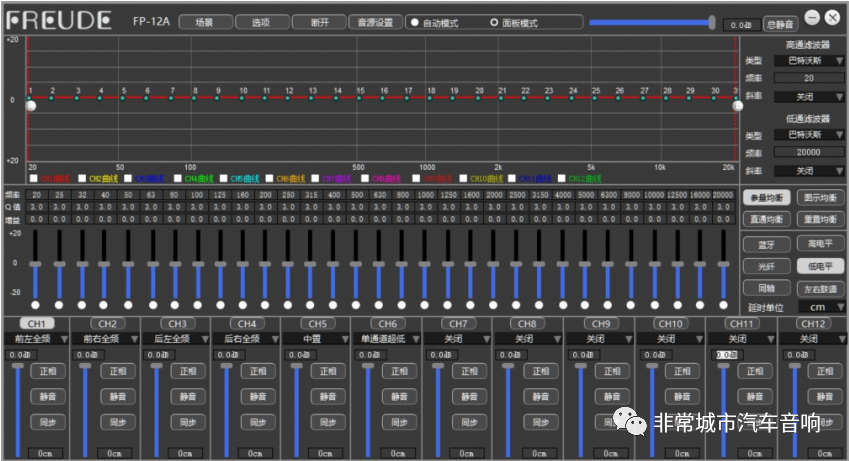Screen dimensions: 849x461
Task: Select the 自动模式 radio option
Action: point(415,22)
